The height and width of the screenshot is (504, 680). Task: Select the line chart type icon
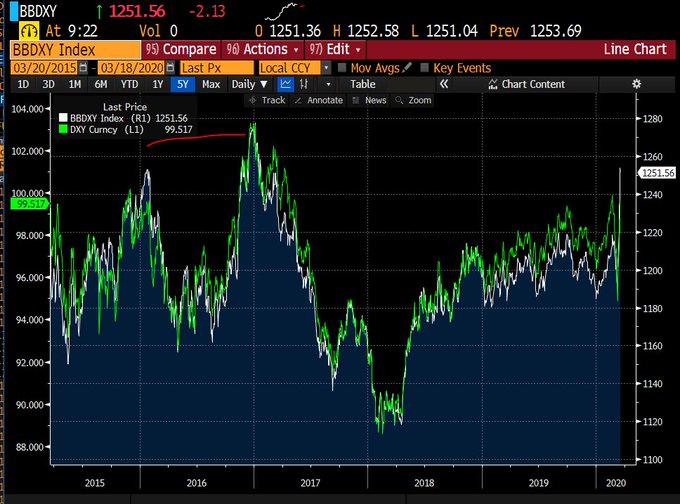(286, 84)
